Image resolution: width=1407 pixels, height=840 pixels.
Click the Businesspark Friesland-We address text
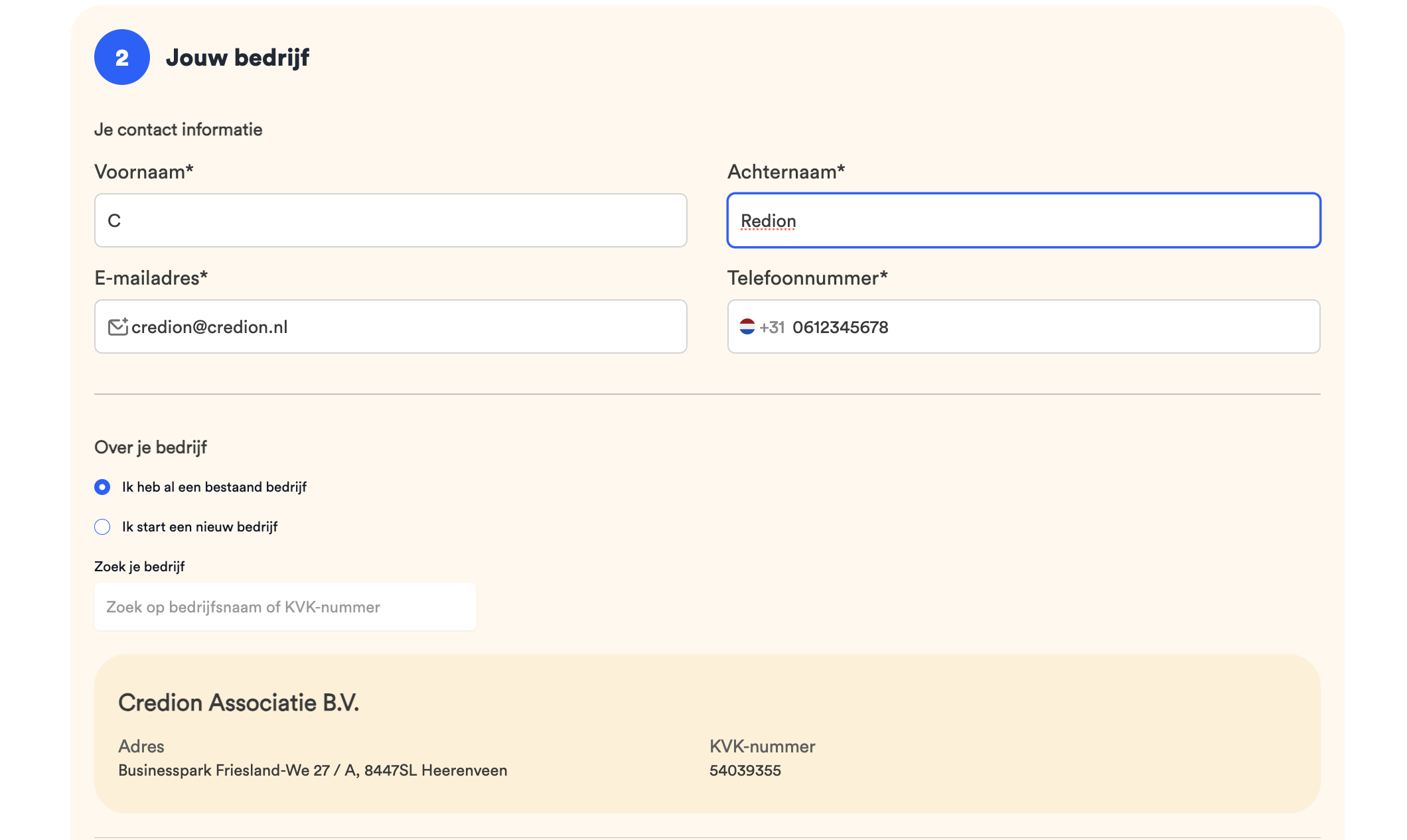click(x=313, y=770)
